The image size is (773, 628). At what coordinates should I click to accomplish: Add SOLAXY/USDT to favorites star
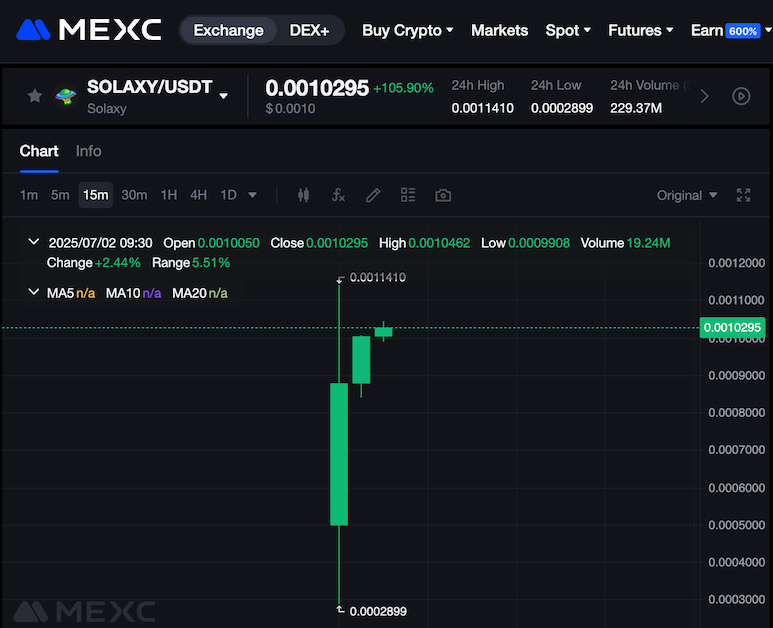[x=35, y=96]
